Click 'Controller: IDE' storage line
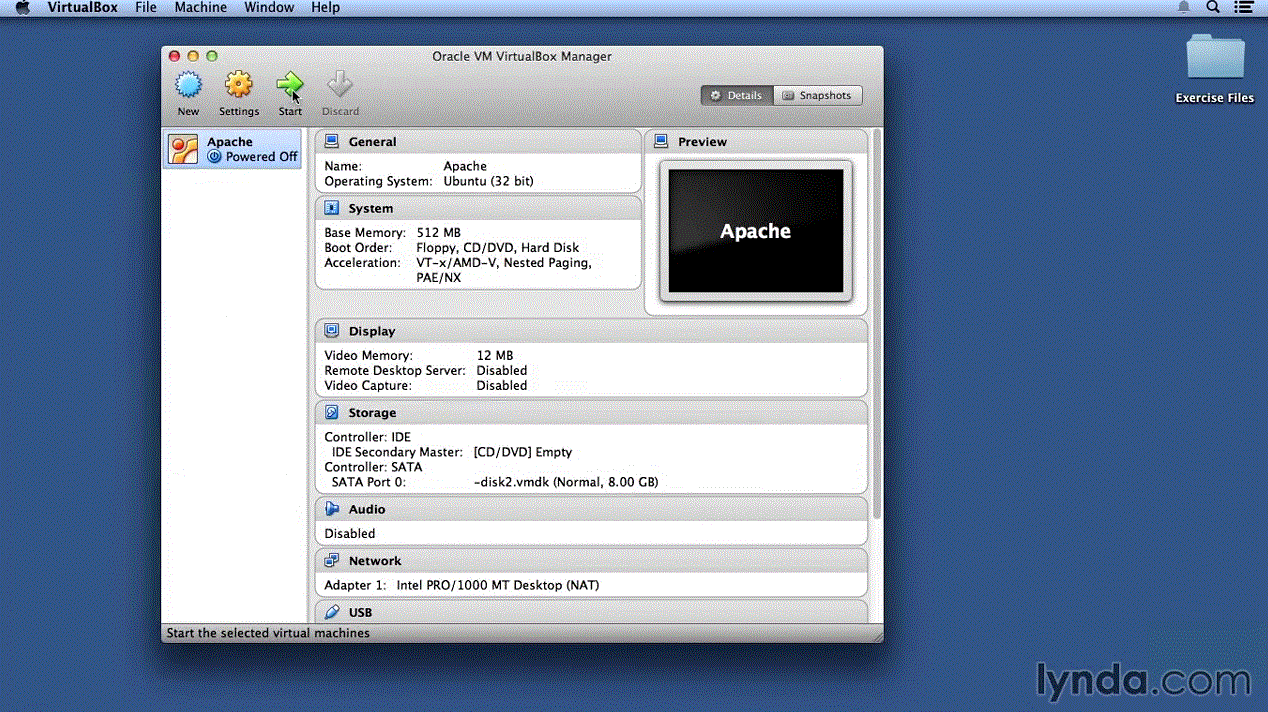Viewport: 1268px width, 712px height. [x=367, y=437]
